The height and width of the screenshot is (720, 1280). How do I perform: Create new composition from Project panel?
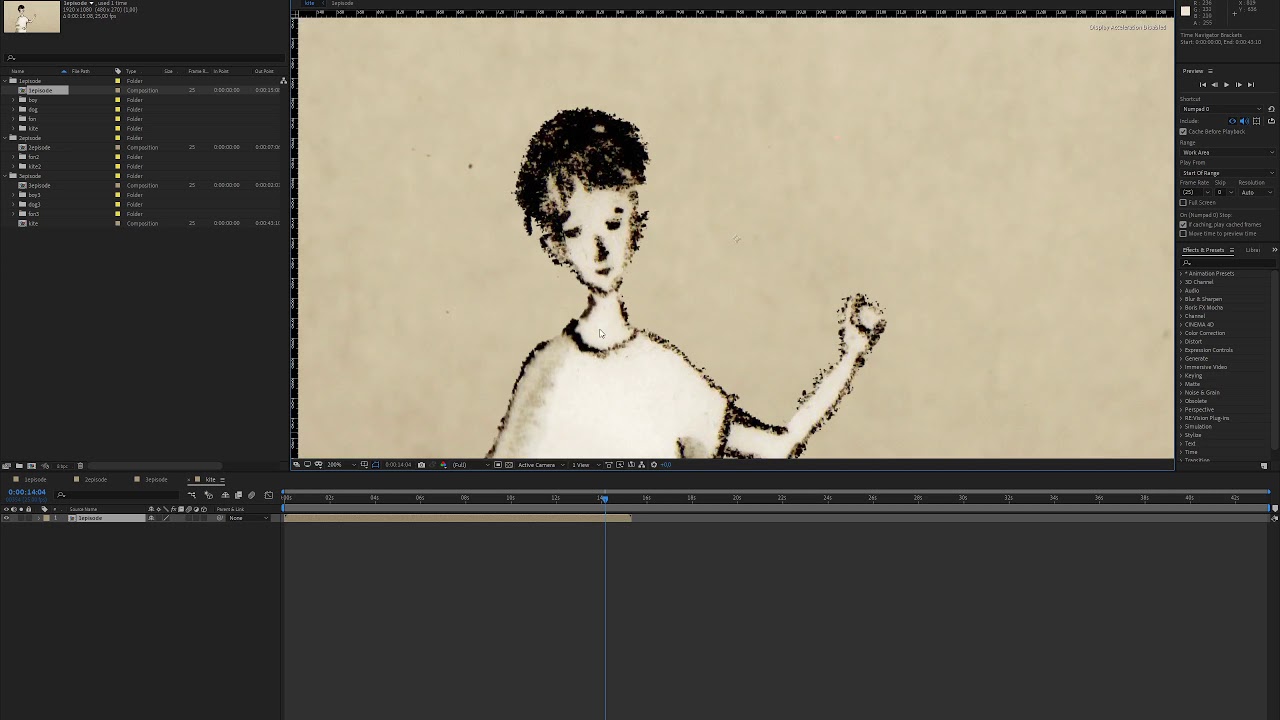coord(31,466)
